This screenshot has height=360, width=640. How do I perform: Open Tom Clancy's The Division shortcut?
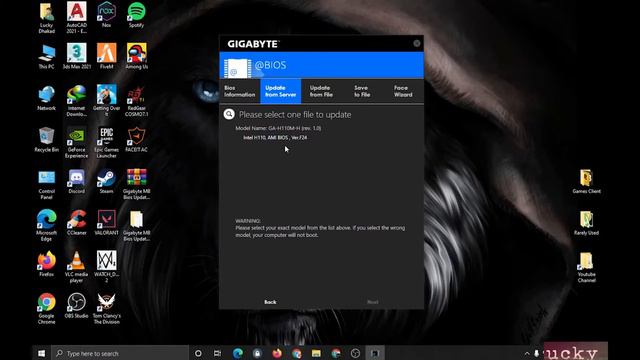pyautogui.click(x=107, y=309)
